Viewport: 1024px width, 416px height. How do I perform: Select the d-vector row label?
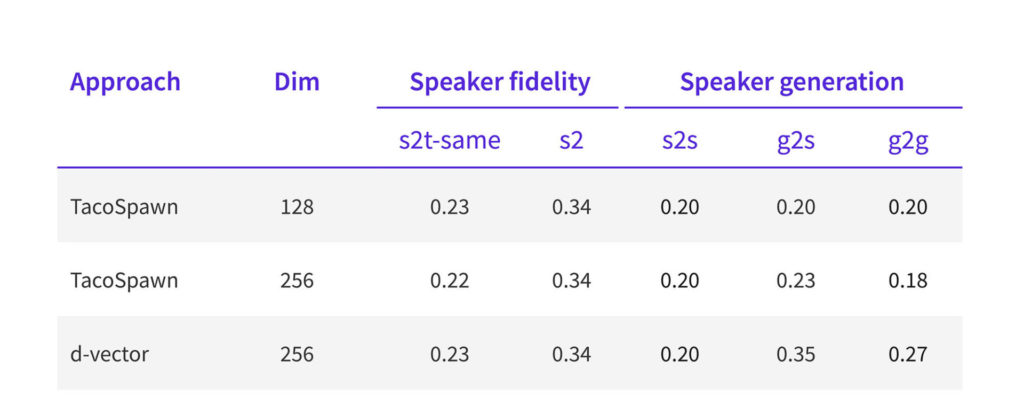[x=110, y=355]
